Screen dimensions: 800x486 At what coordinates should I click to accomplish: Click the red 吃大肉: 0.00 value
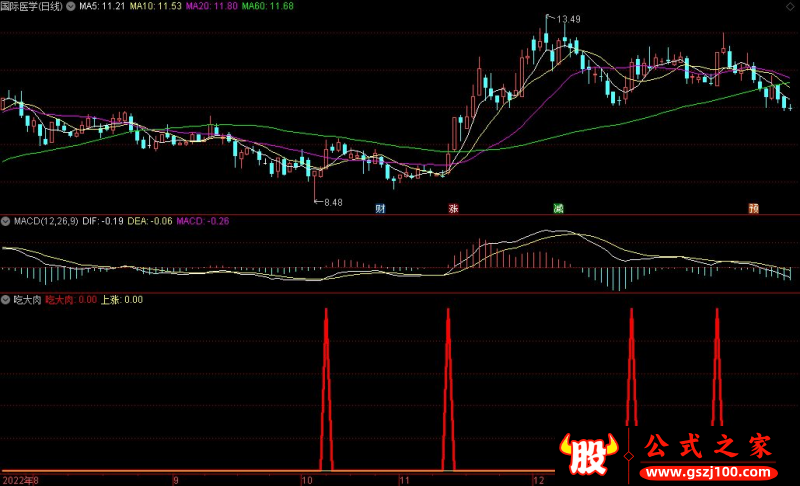71,300
